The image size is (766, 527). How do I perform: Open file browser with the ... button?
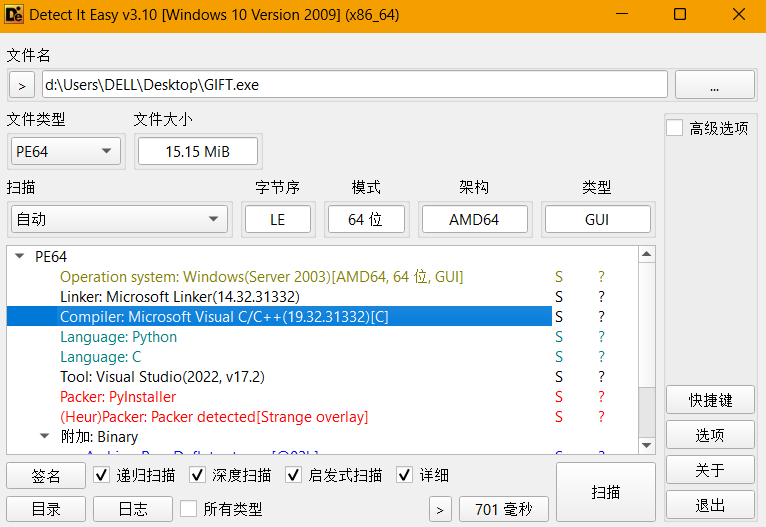(x=714, y=85)
